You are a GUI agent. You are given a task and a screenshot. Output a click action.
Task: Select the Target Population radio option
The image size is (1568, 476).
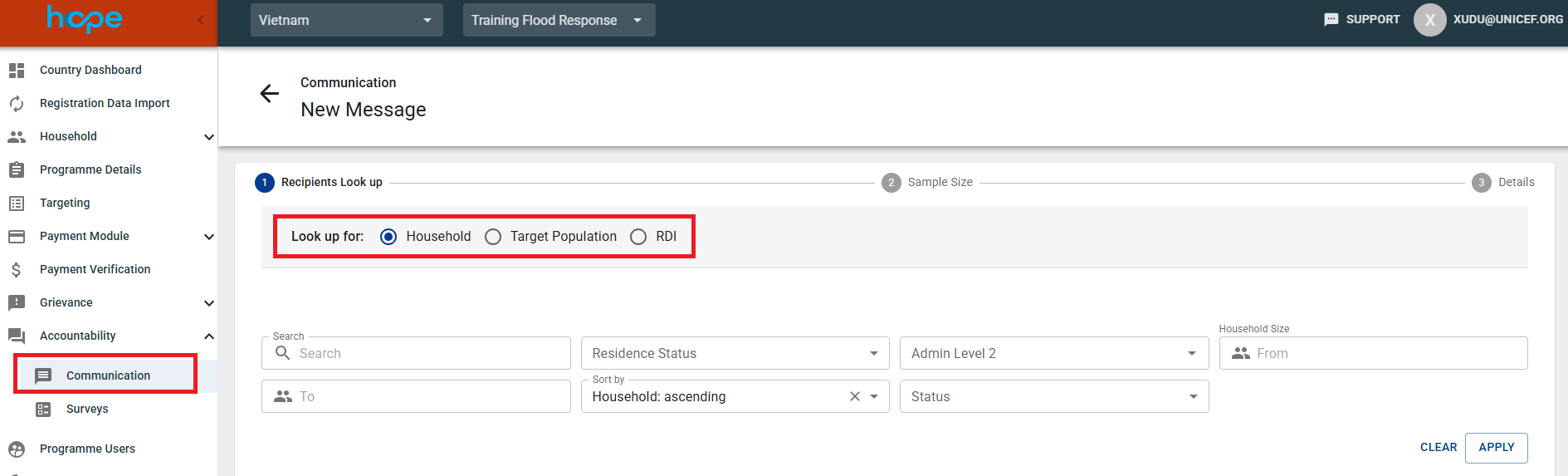493,237
